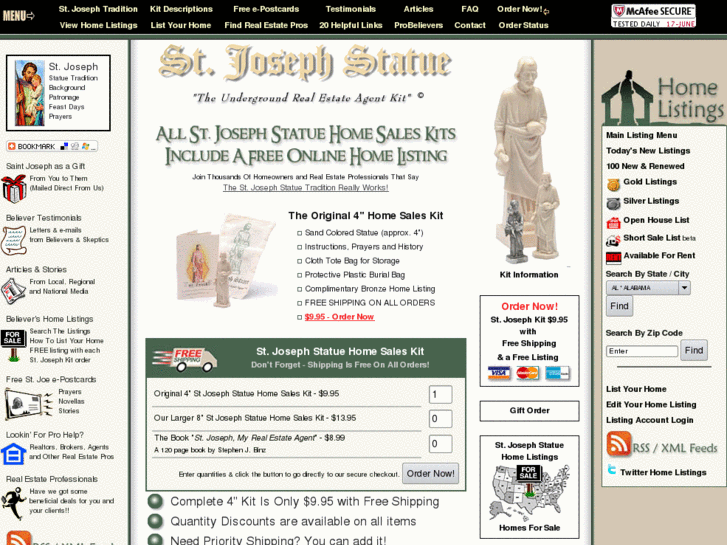
Task: Open Testimonials menu item
Action: pos(351,9)
